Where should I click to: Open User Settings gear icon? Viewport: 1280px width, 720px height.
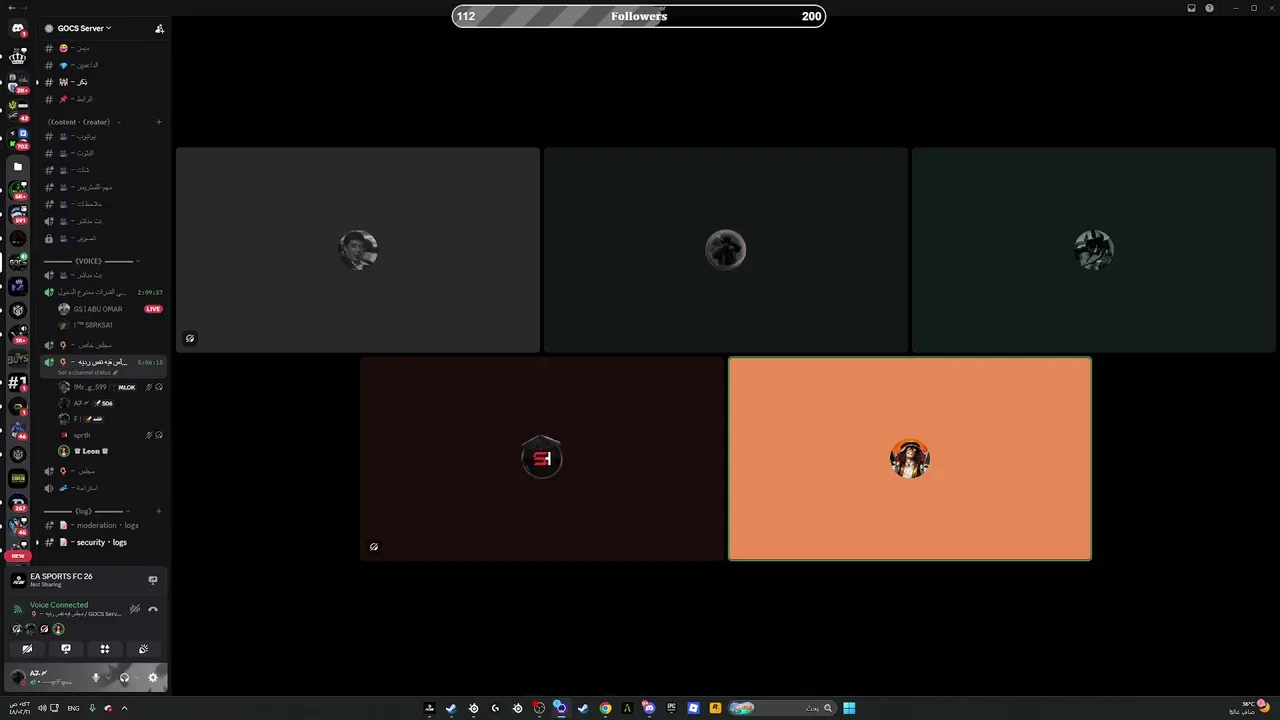coord(153,678)
